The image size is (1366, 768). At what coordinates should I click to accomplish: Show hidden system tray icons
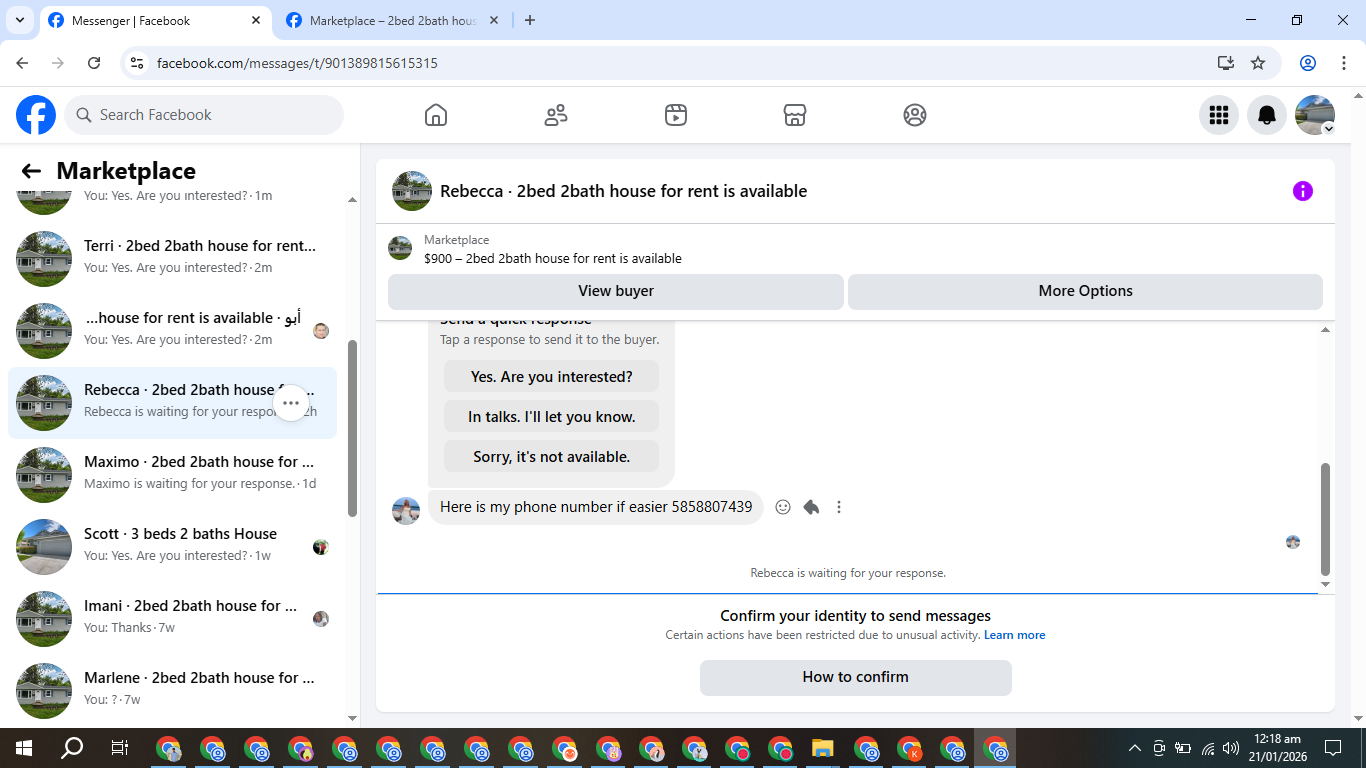tap(1135, 748)
